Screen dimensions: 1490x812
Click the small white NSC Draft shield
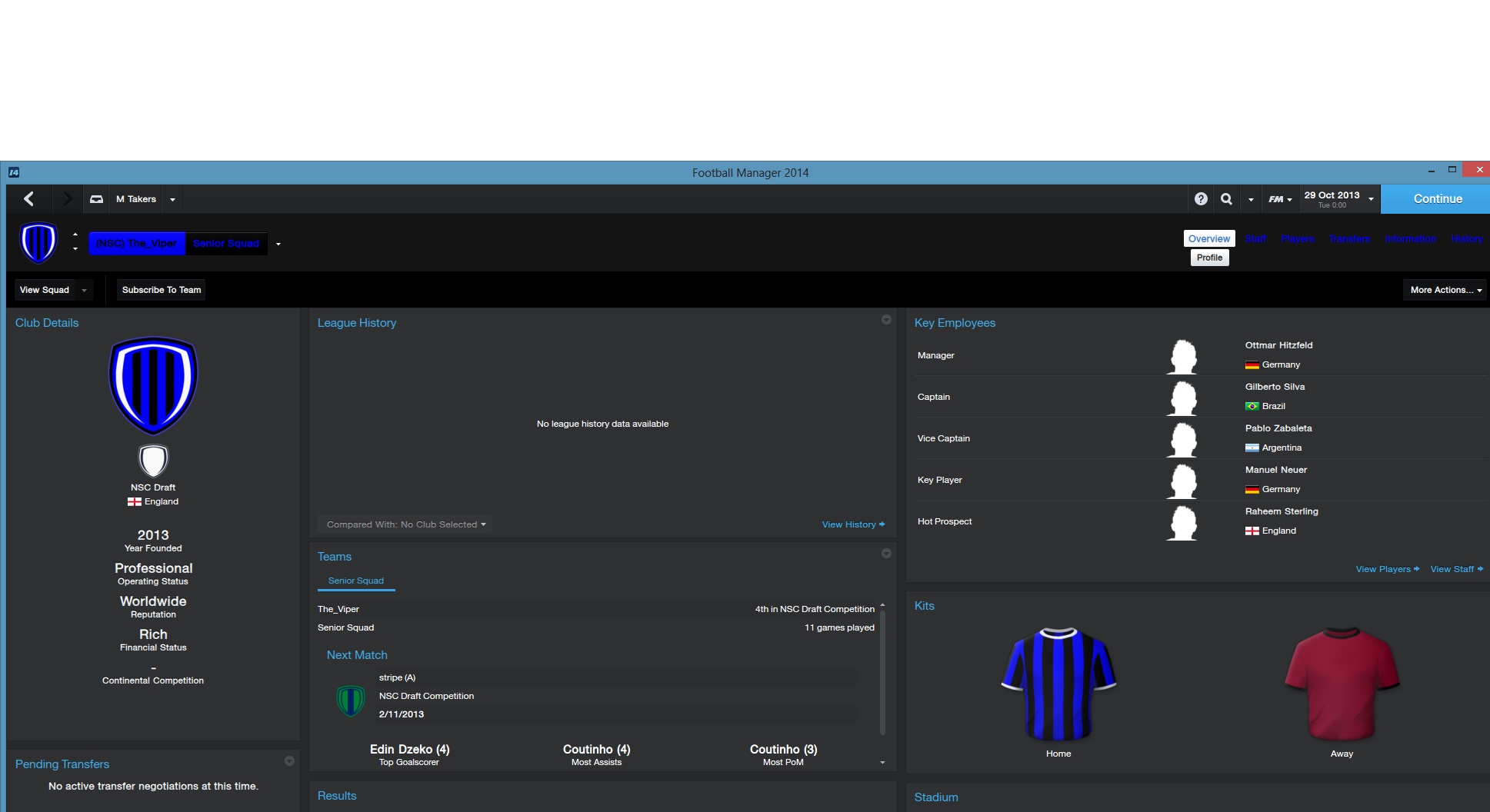153,461
